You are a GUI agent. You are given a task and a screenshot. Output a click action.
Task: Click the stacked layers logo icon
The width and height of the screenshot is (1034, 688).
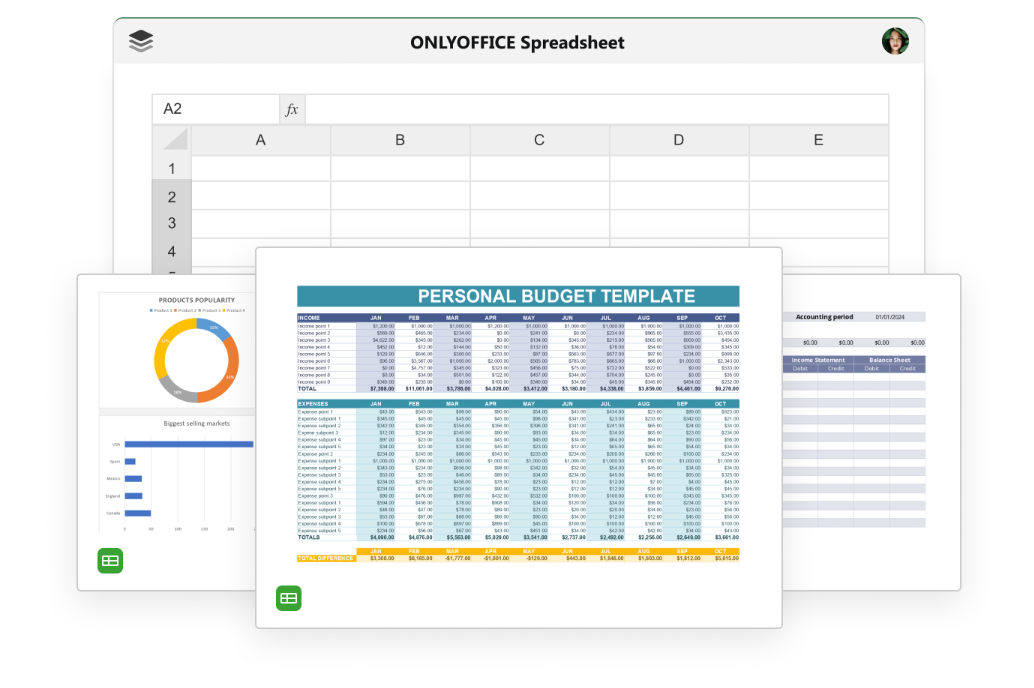point(141,41)
